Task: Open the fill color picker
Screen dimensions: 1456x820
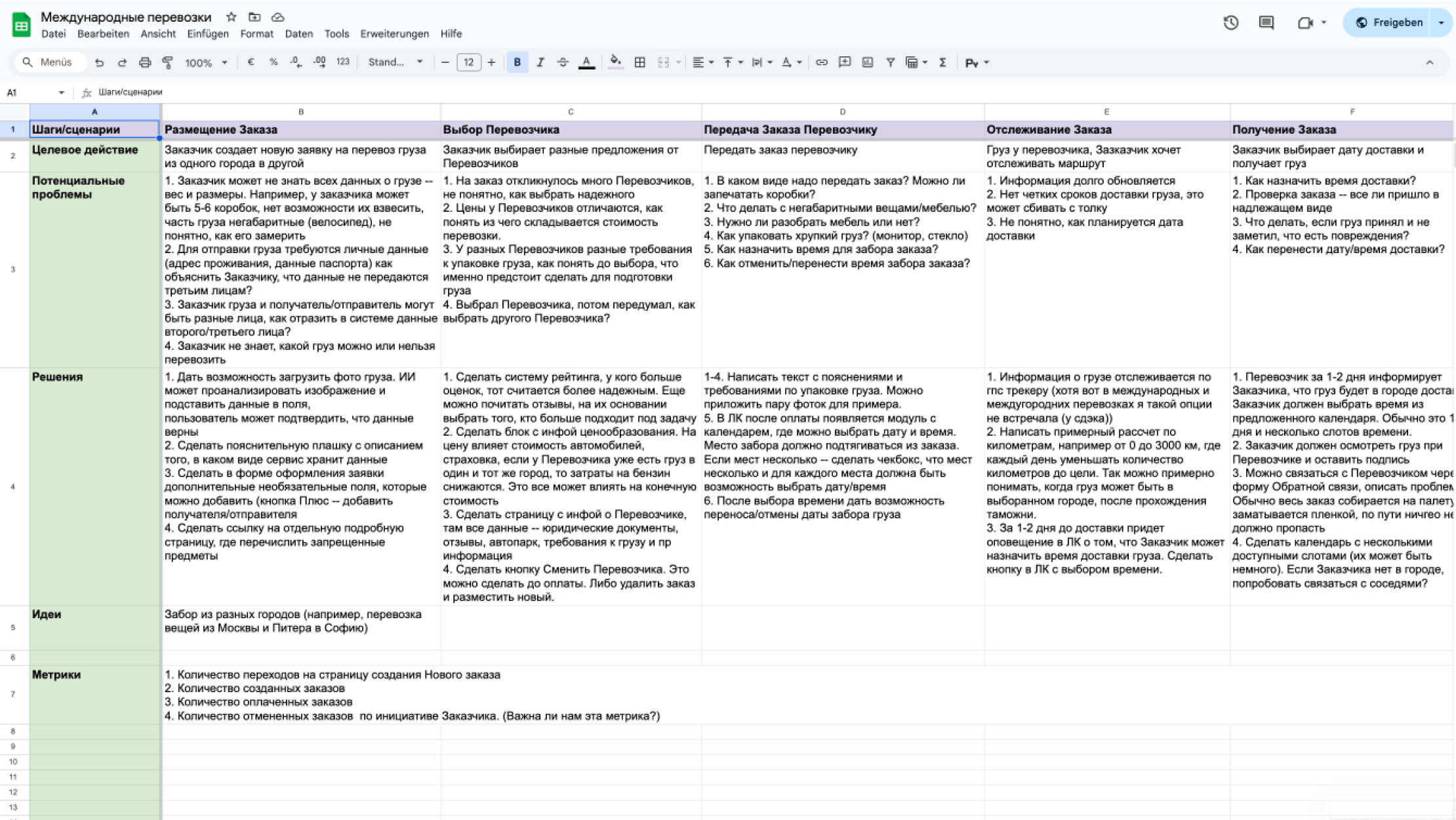Action: (x=615, y=62)
